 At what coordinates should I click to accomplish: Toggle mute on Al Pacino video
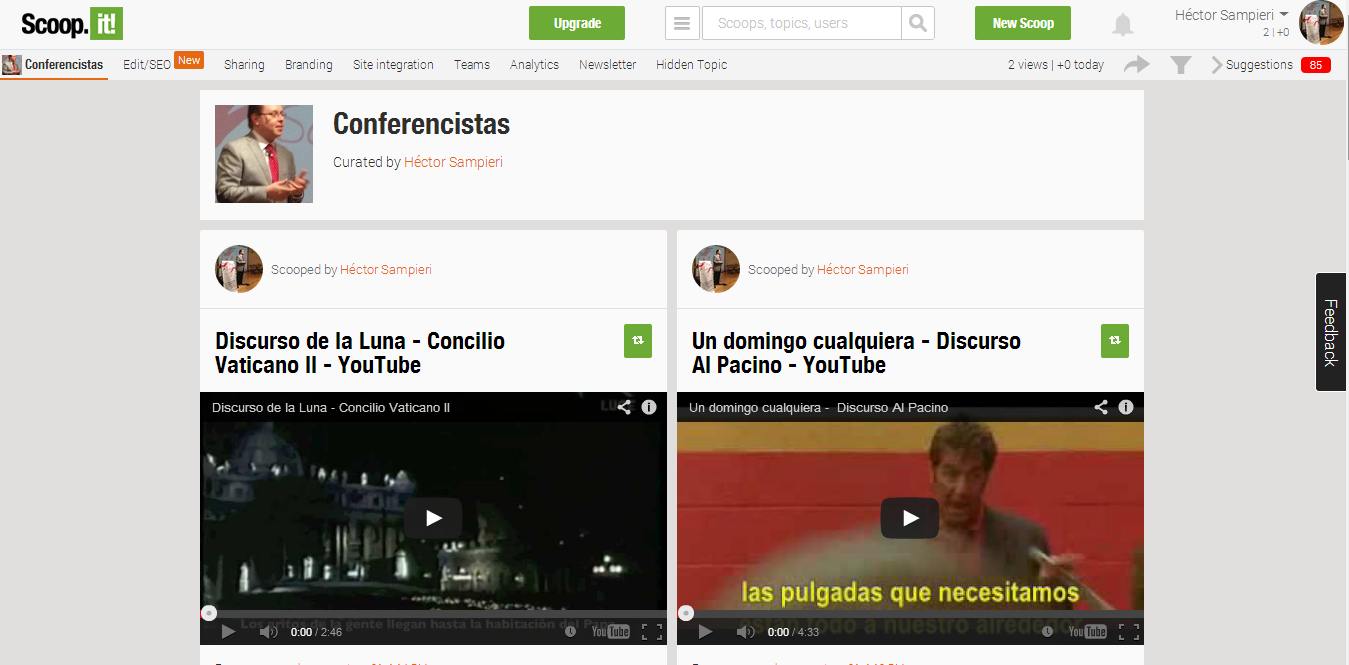point(745,632)
